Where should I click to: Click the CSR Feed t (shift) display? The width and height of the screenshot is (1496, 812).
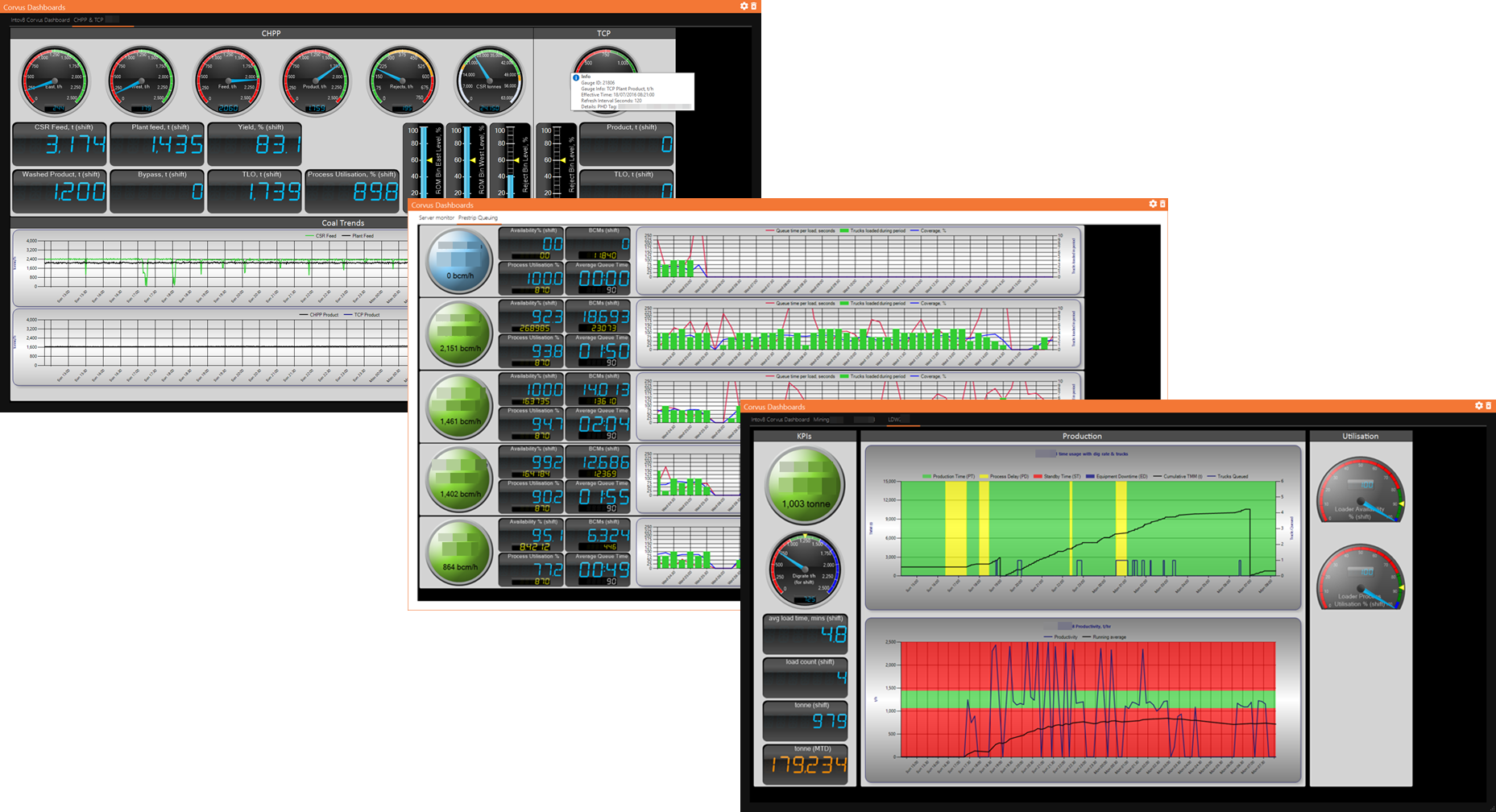60,144
